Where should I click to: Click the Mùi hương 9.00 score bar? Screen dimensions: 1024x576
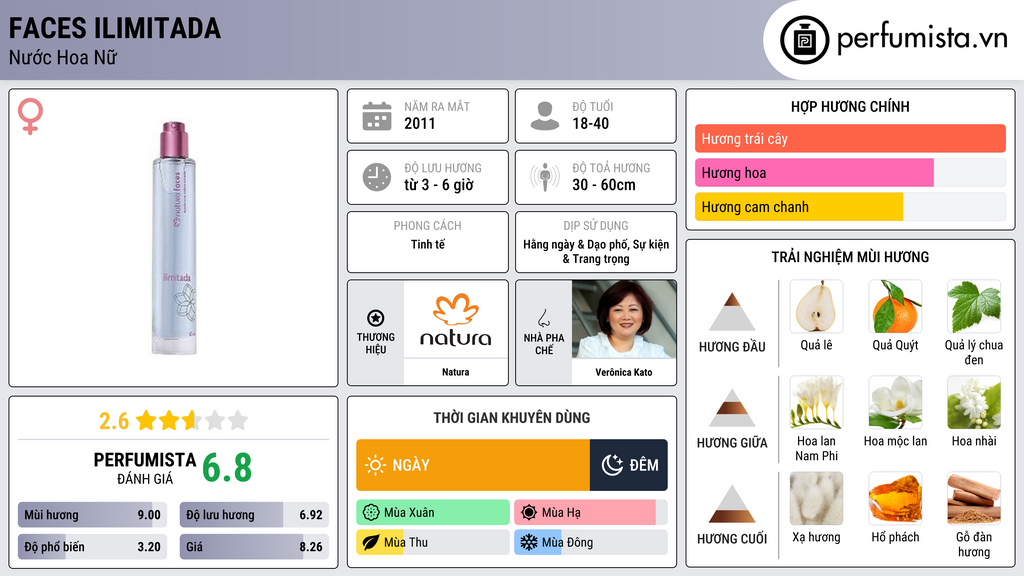[92, 515]
